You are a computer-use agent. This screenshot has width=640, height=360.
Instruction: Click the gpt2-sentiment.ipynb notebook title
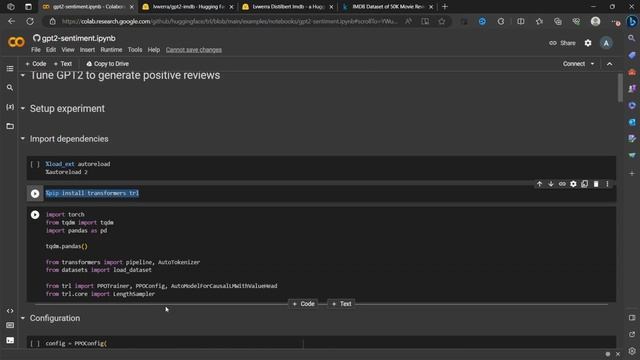tap(78, 38)
